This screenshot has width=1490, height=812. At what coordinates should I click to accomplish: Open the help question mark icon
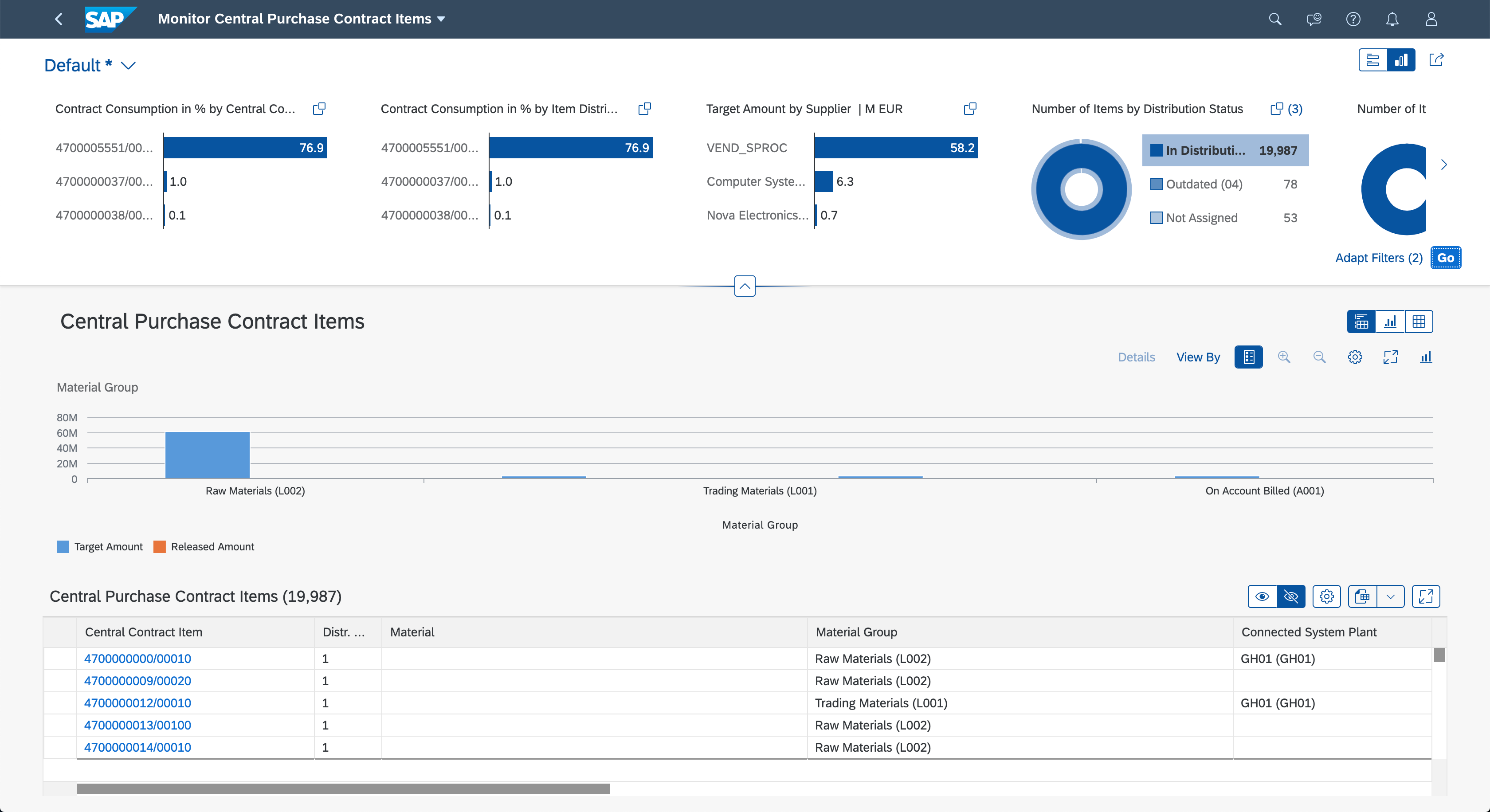coord(1353,19)
